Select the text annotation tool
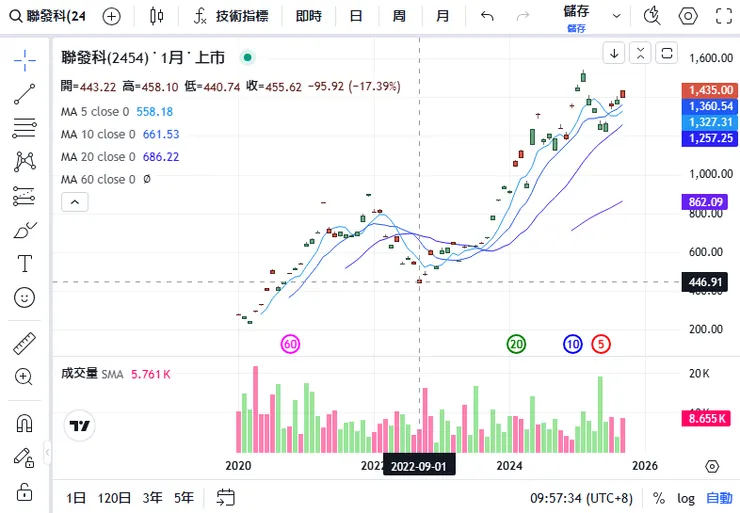 (25, 263)
